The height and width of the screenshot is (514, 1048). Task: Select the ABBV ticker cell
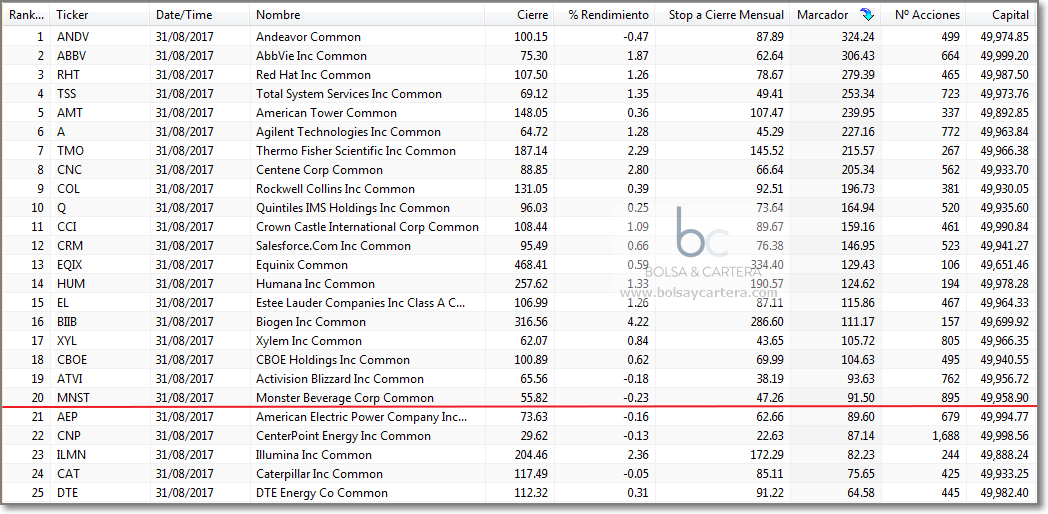coord(72,55)
